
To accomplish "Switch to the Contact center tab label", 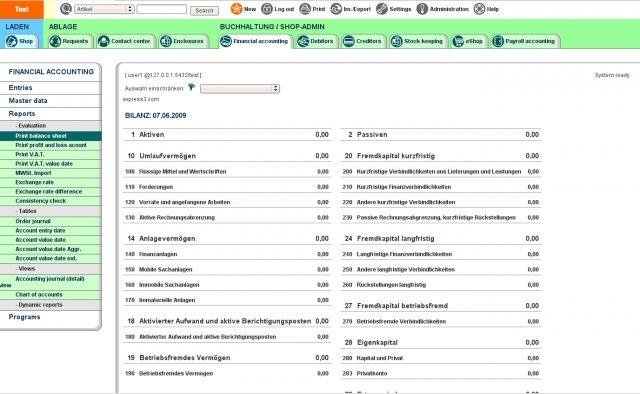I will coord(131,41).
